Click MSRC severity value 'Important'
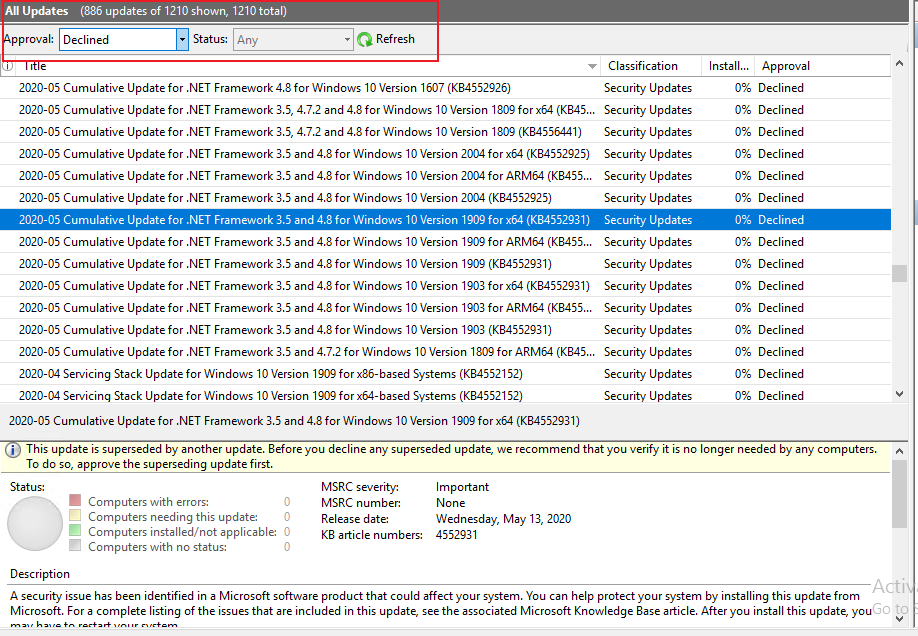 [x=462, y=487]
